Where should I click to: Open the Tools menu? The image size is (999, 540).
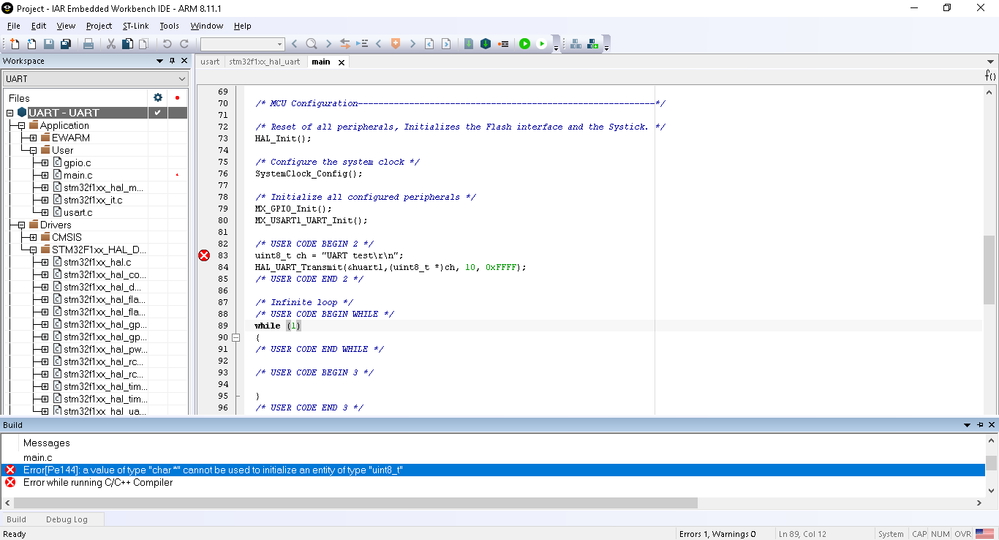coord(169,26)
